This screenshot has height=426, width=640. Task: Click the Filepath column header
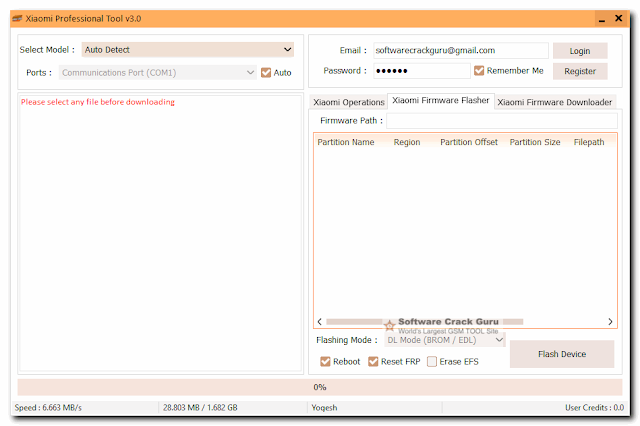[x=589, y=142]
